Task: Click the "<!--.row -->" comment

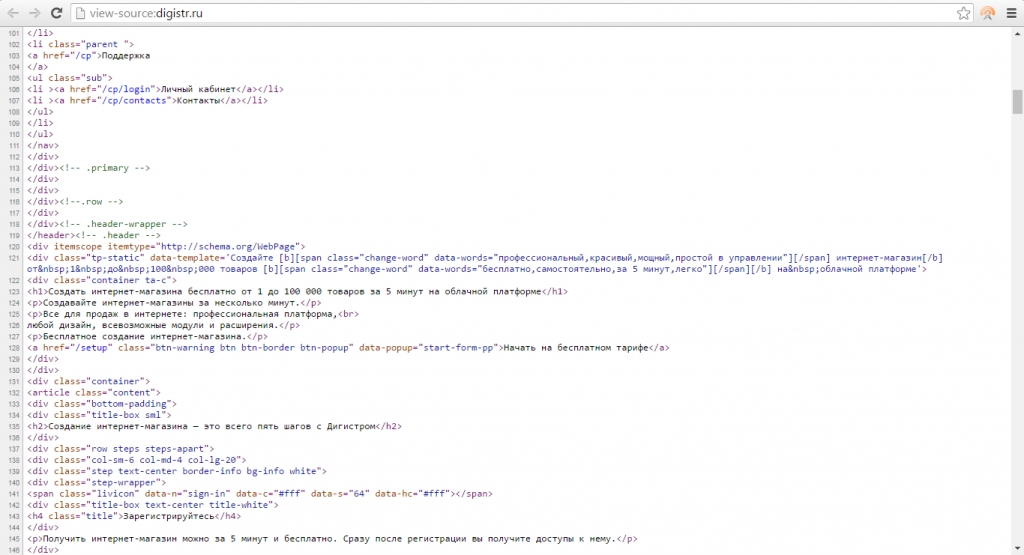Action: [x=91, y=202]
